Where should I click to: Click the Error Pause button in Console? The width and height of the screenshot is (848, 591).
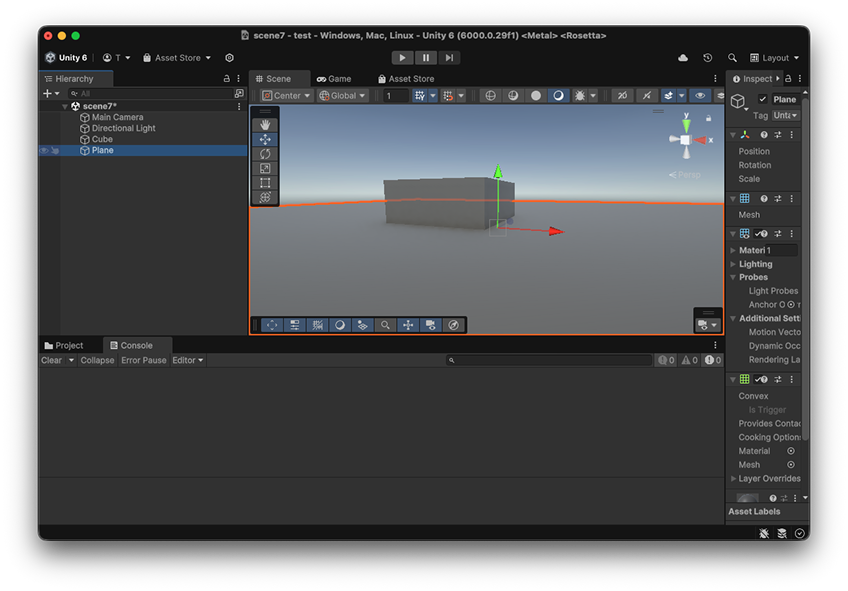pos(144,360)
